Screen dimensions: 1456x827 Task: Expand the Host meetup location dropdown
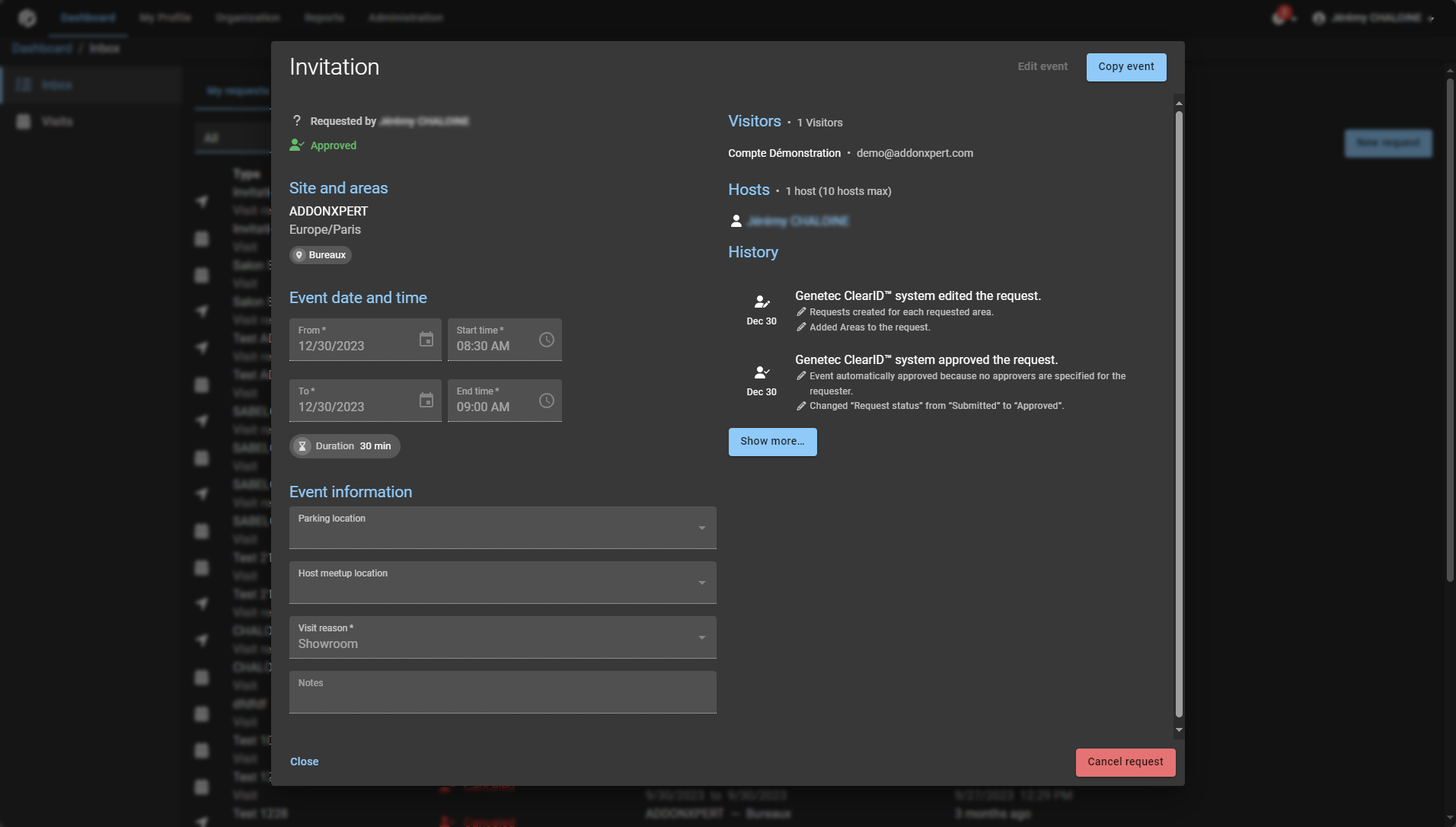[701, 583]
